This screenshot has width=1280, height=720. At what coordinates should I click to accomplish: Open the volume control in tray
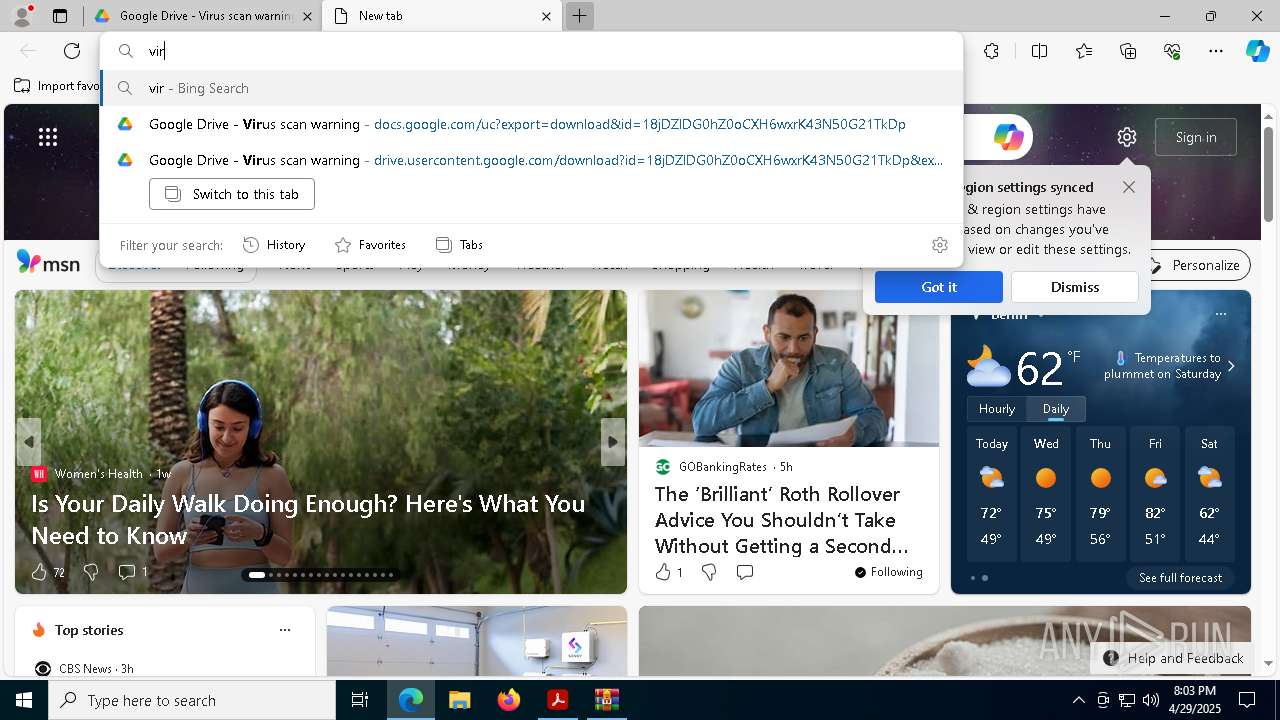[x=1151, y=700]
